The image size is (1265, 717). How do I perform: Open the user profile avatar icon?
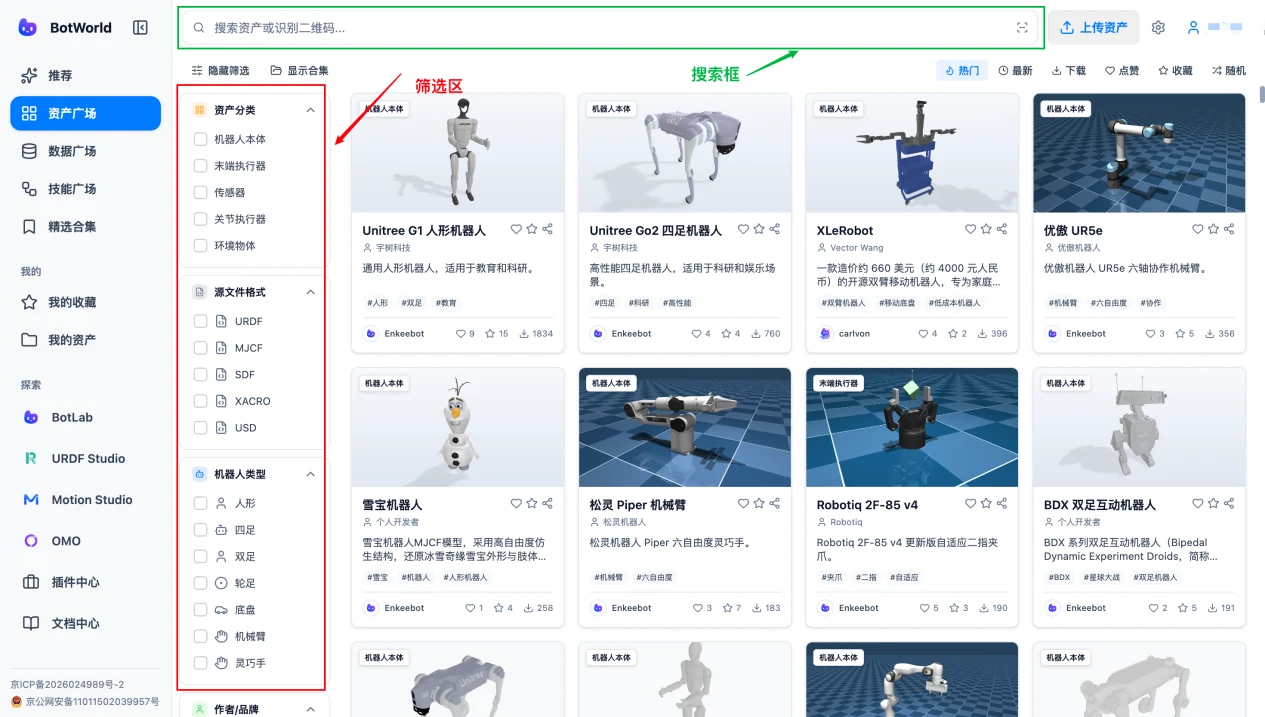coord(1193,27)
